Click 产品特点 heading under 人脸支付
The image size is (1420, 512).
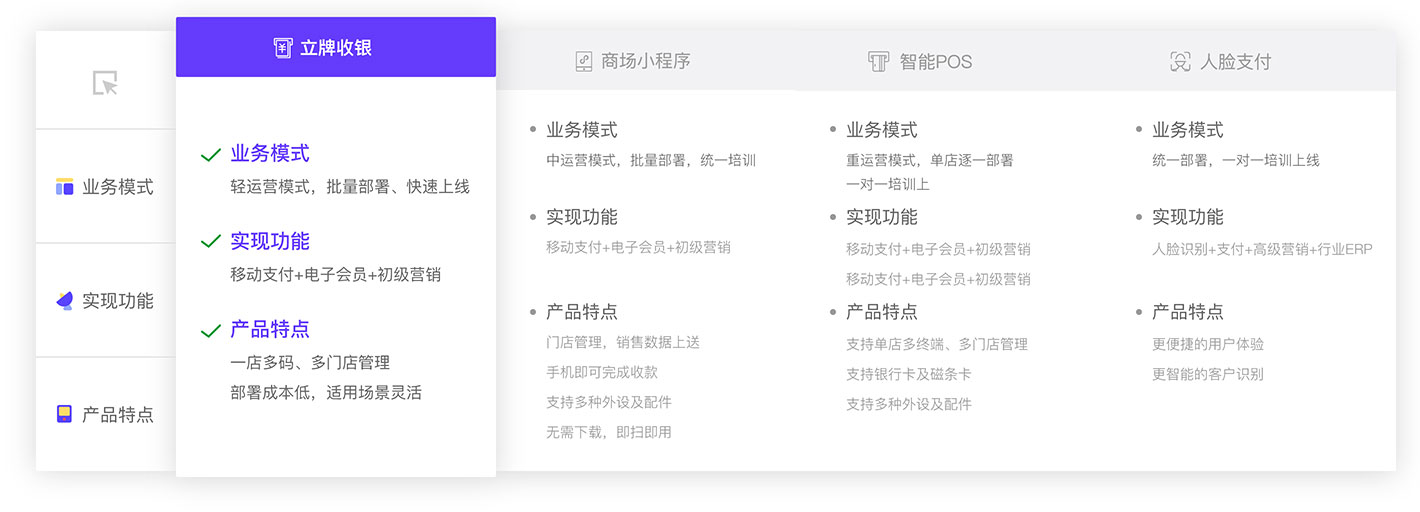(1187, 312)
